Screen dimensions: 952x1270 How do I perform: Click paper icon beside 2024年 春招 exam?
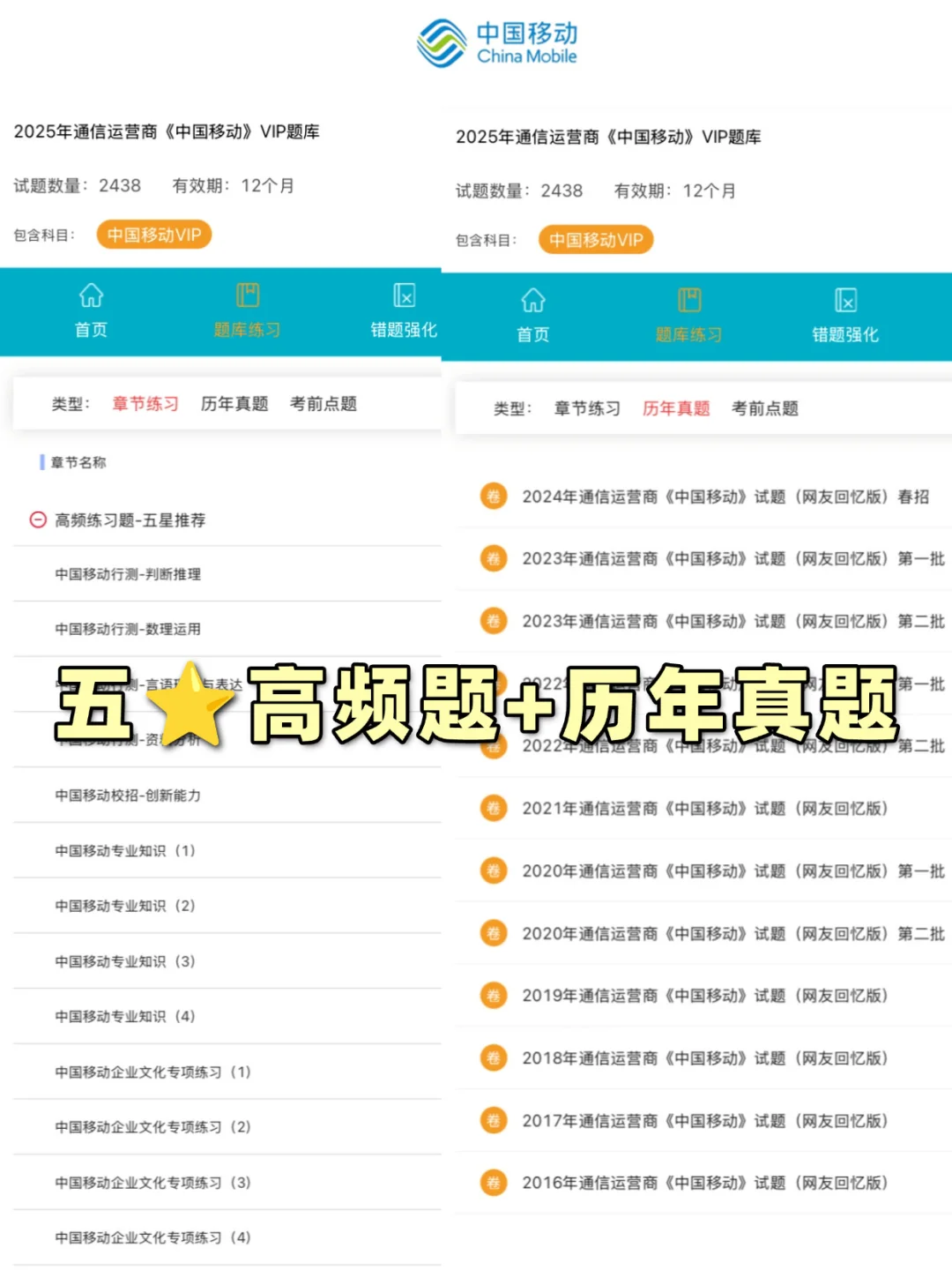(x=493, y=497)
